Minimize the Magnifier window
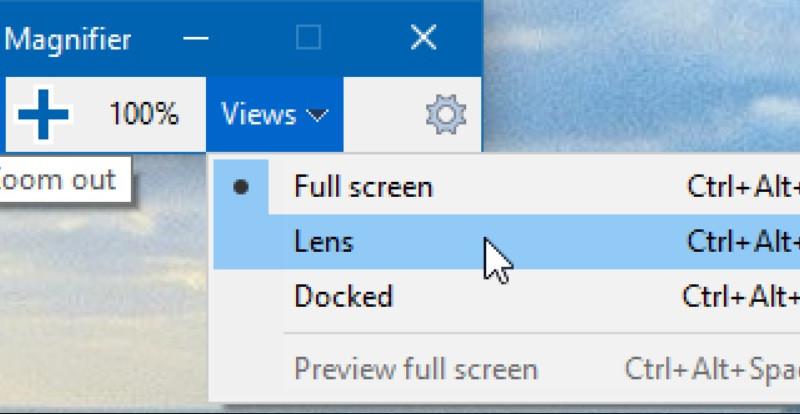The width and height of the screenshot is (800, 414). (x=195, y=38)
